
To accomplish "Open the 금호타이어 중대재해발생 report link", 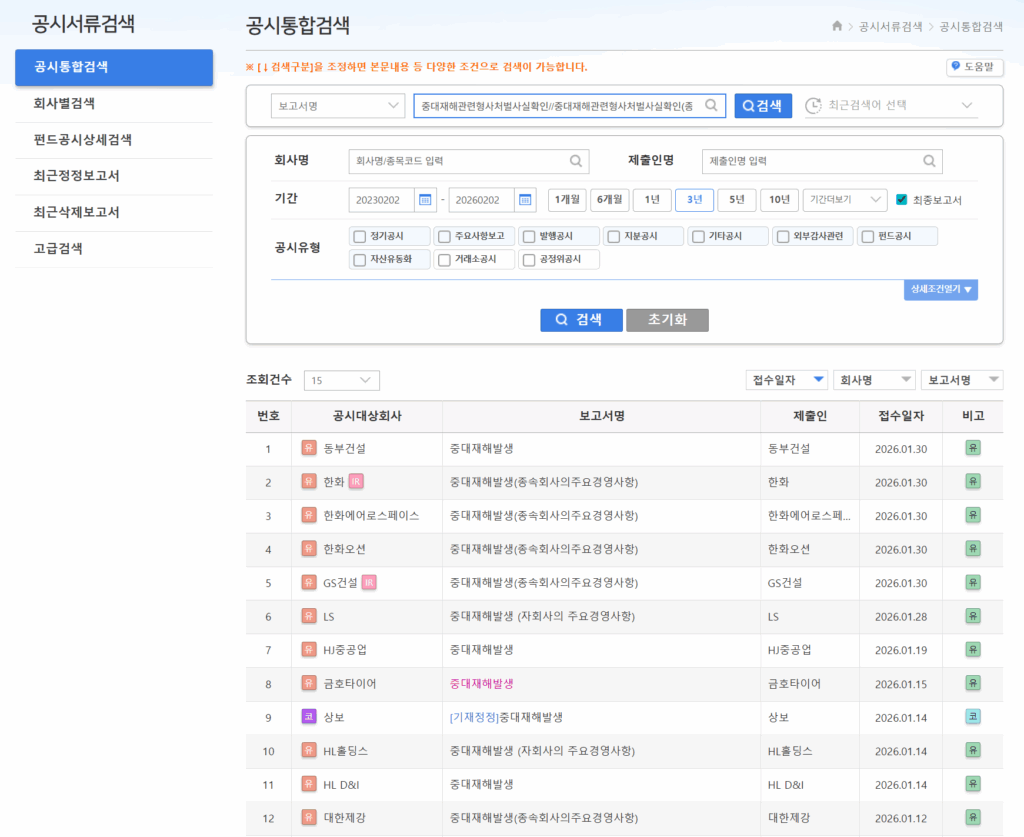I will pyautogui.click(x=482, y=683).
